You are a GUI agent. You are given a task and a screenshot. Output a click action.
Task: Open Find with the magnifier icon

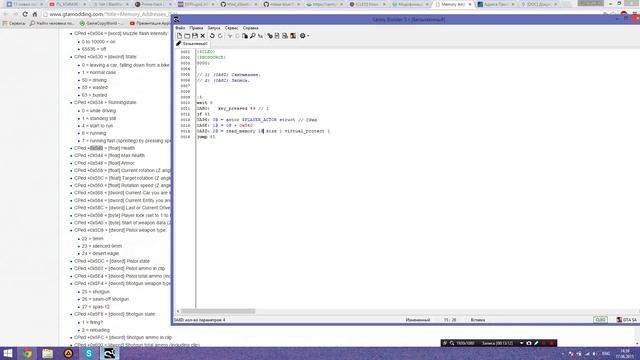[253, 36]
